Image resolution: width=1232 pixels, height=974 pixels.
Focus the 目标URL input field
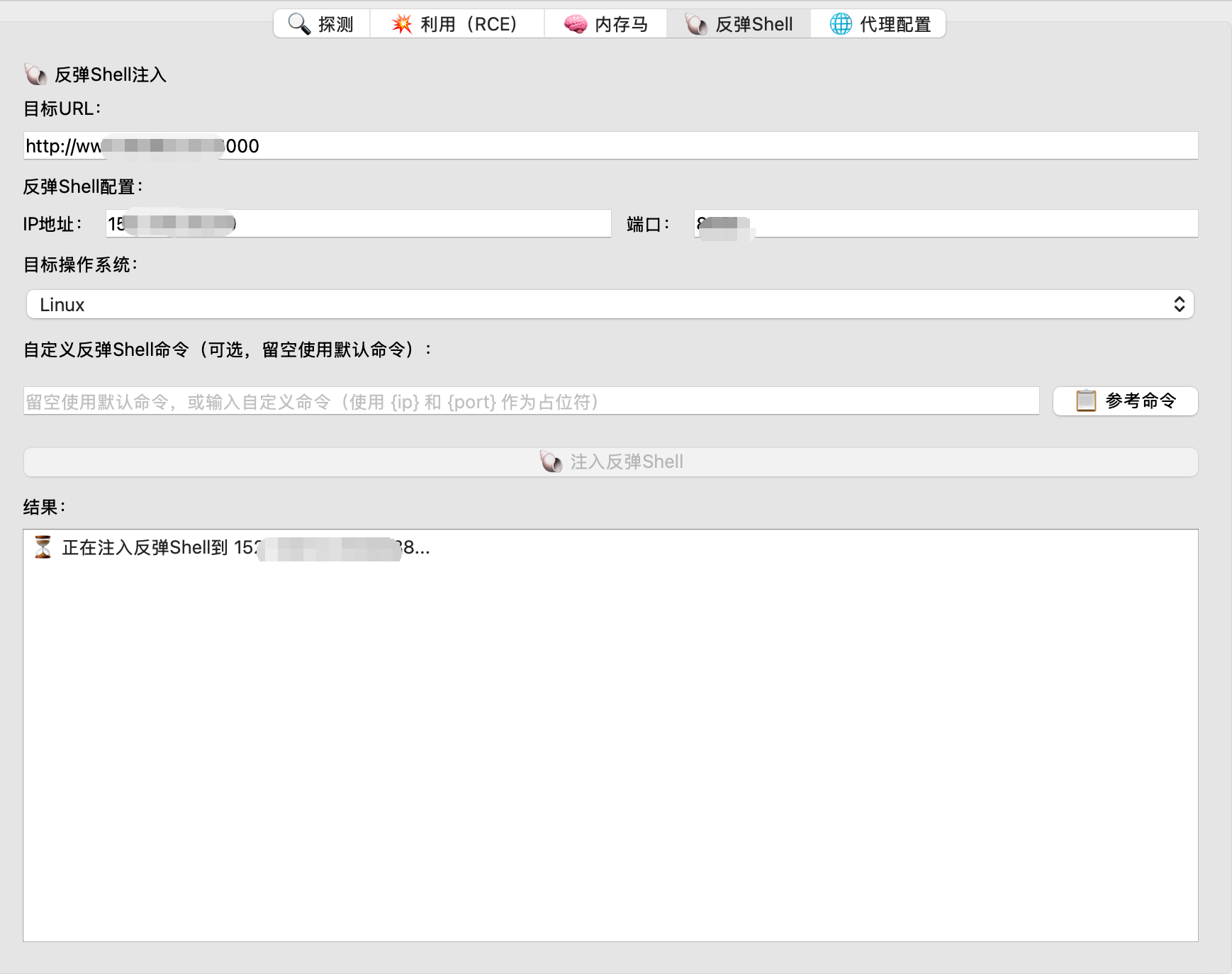709,146
